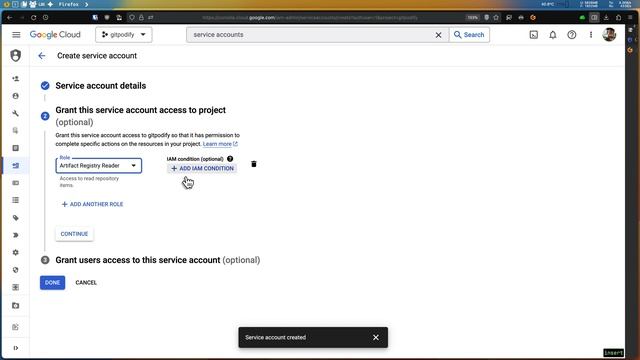Viewport: 640px width, 360px height.
Task: Open the list-lines sidebar icon
Action: pyautogui.click(x=16, y=200)
